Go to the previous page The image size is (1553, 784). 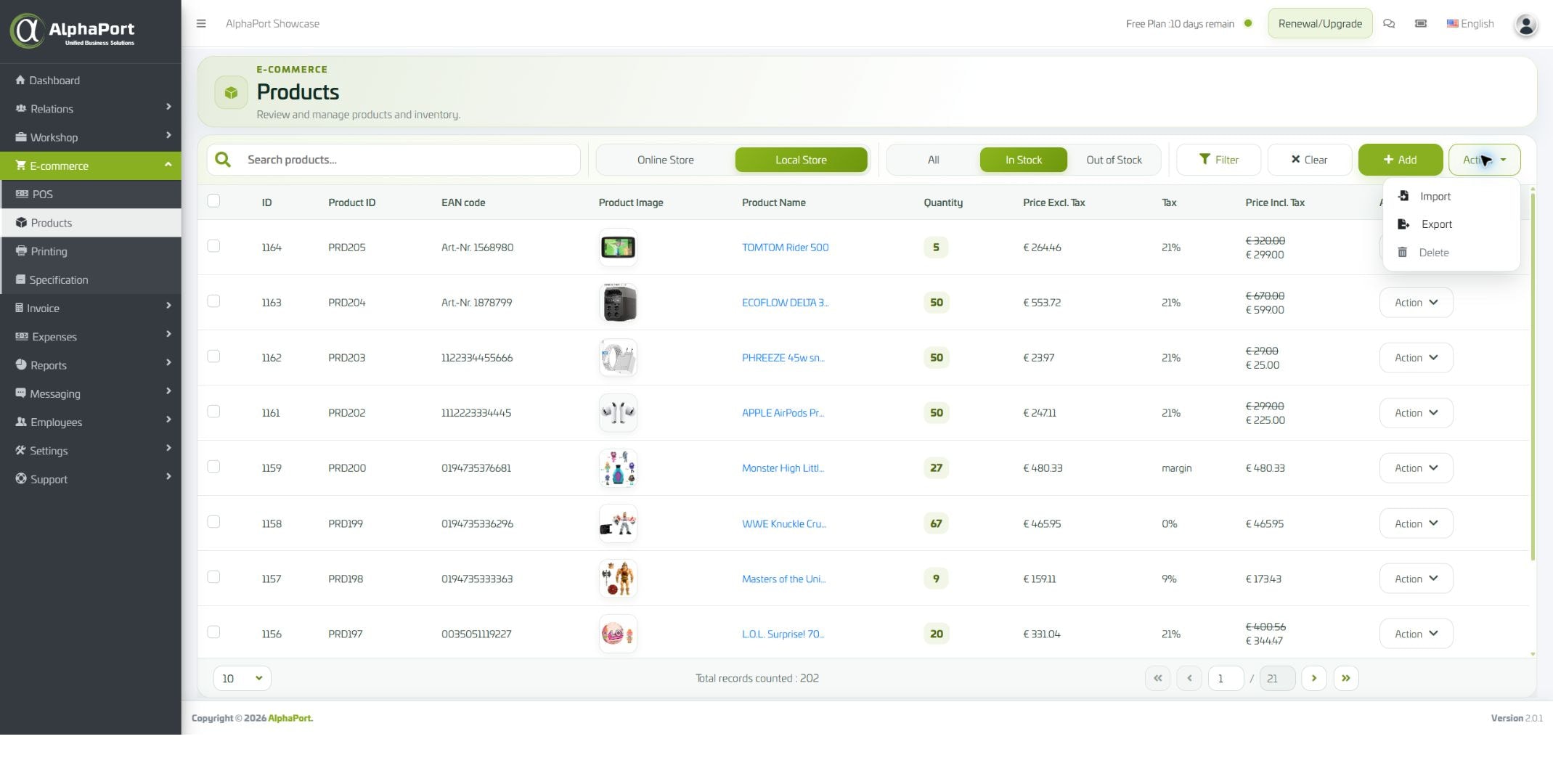coord(1189,678)
